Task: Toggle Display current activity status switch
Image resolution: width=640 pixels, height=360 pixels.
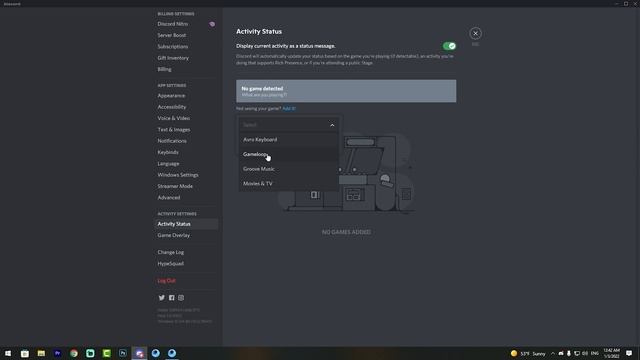Action: pyautogui.click(x=449, y=46)
